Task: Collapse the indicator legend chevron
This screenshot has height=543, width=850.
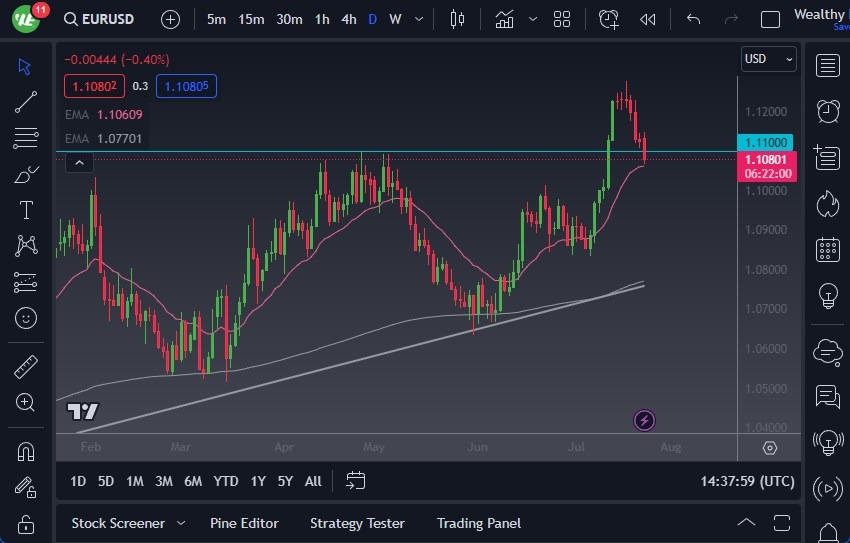Action: [x=79, y=162]
